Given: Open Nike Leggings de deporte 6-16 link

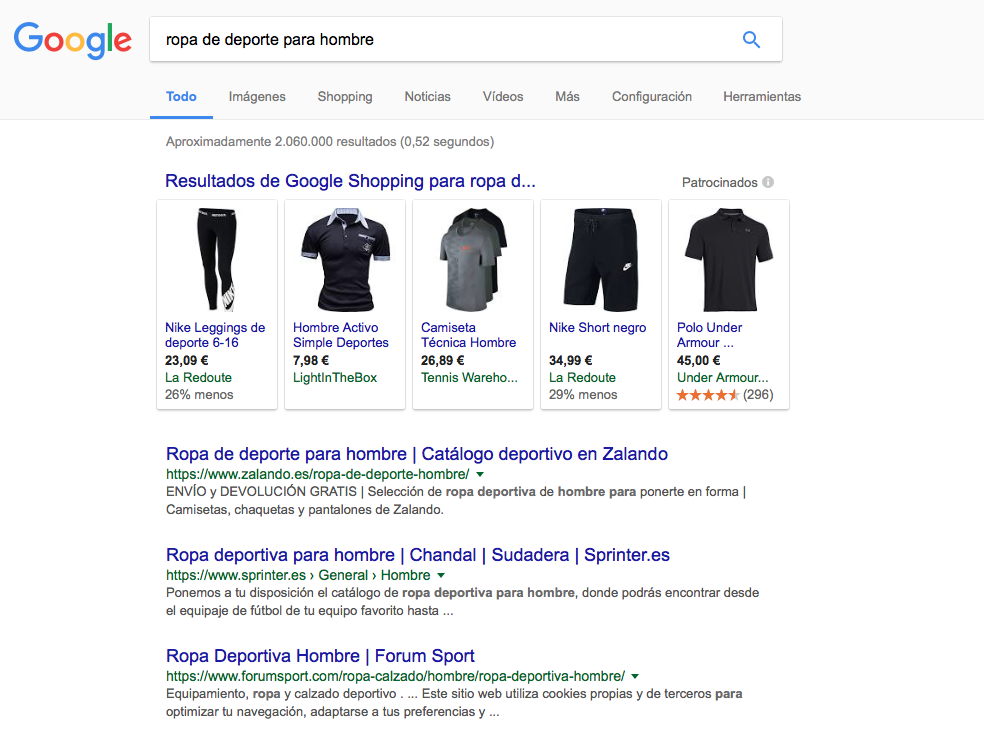Looking at the screenshot, I should 215,335.
